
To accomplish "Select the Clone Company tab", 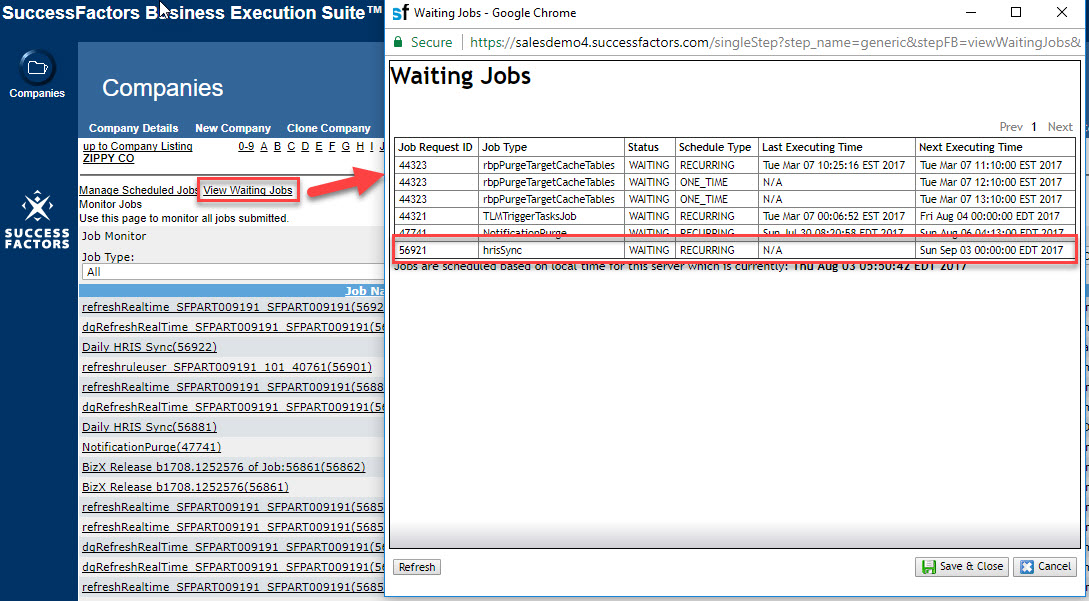I will click(x=329, y=128).
